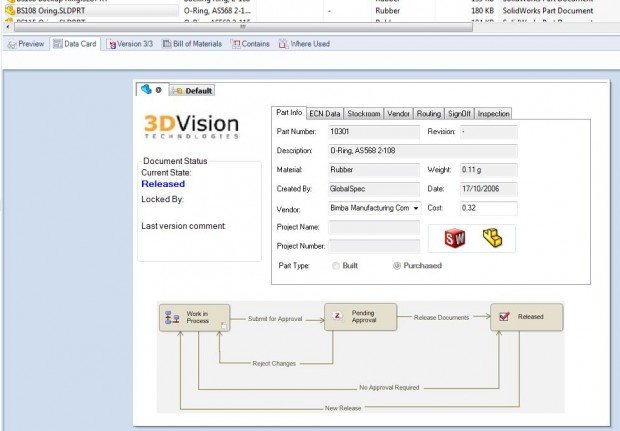Click the yellow part model icon
The height and width of the screenshot is (431, 620).
pyautogui.click(x=492, y=238)
